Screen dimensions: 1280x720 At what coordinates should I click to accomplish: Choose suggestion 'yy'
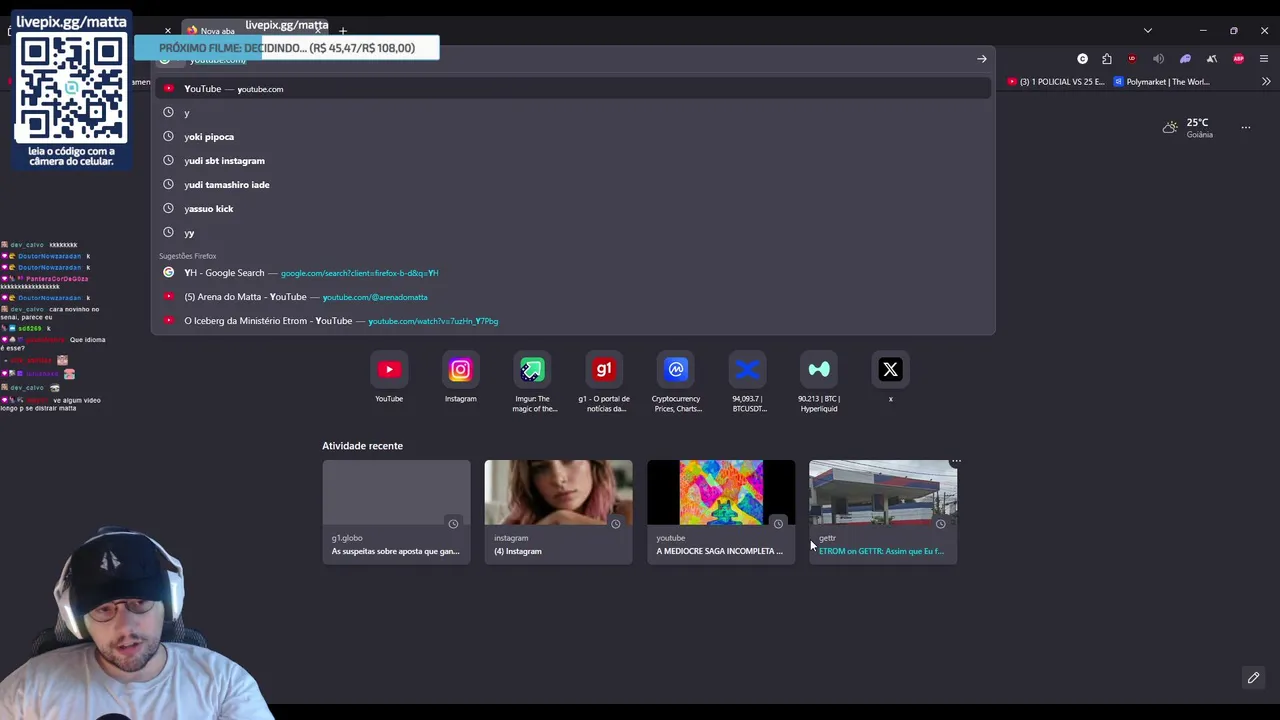[572, 233]
